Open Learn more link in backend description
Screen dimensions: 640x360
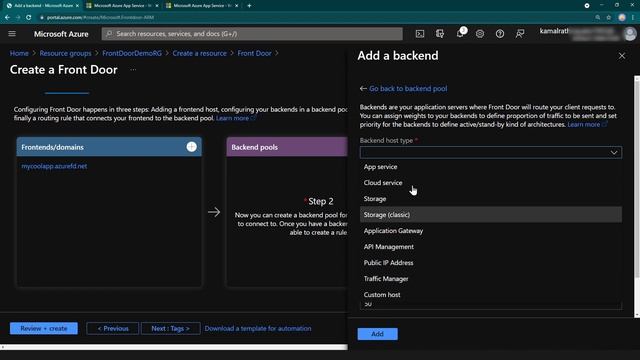pyautogui.click(x=587, y=124)
